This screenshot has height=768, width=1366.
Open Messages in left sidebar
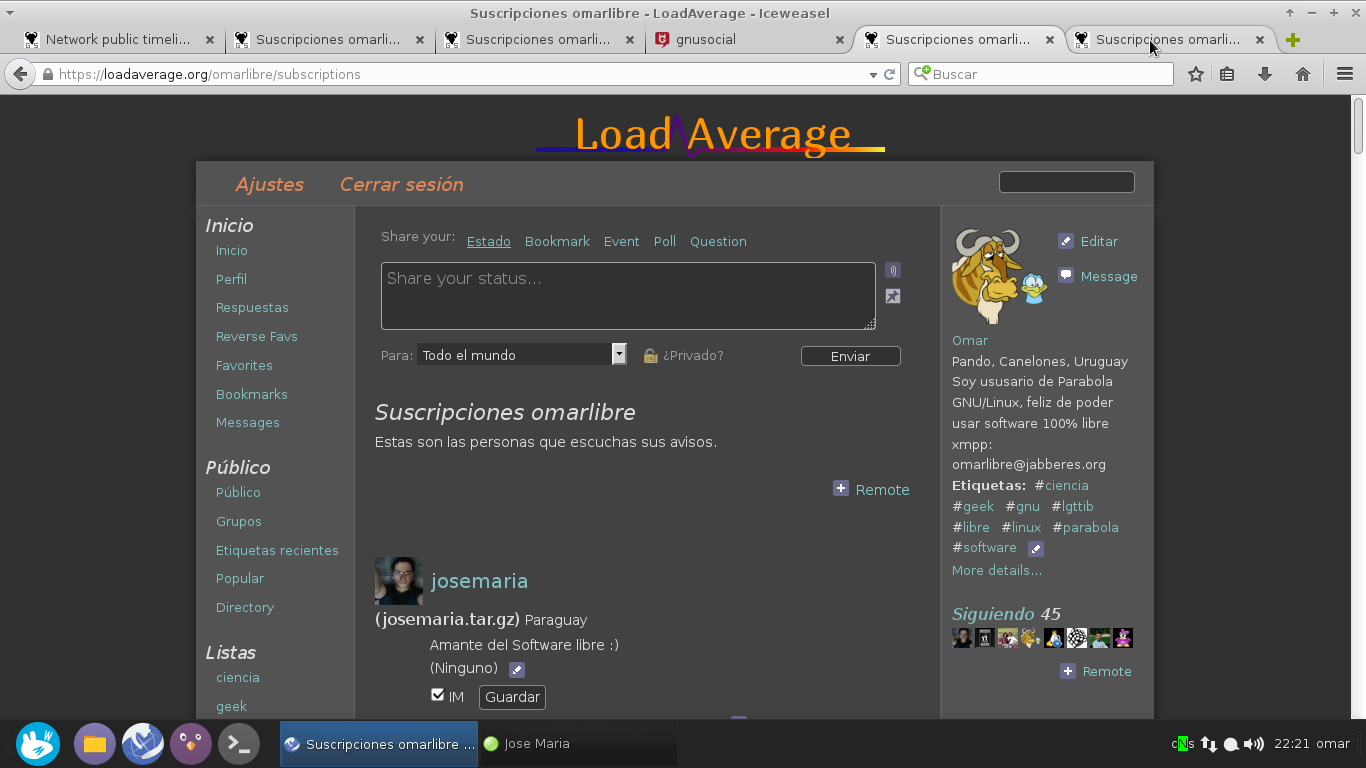[x=248, y=422]
